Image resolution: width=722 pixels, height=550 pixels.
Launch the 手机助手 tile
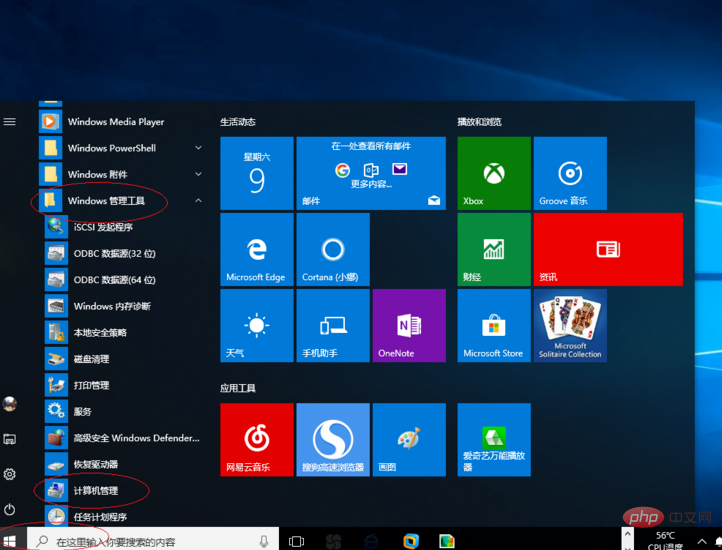pos(333,325)
